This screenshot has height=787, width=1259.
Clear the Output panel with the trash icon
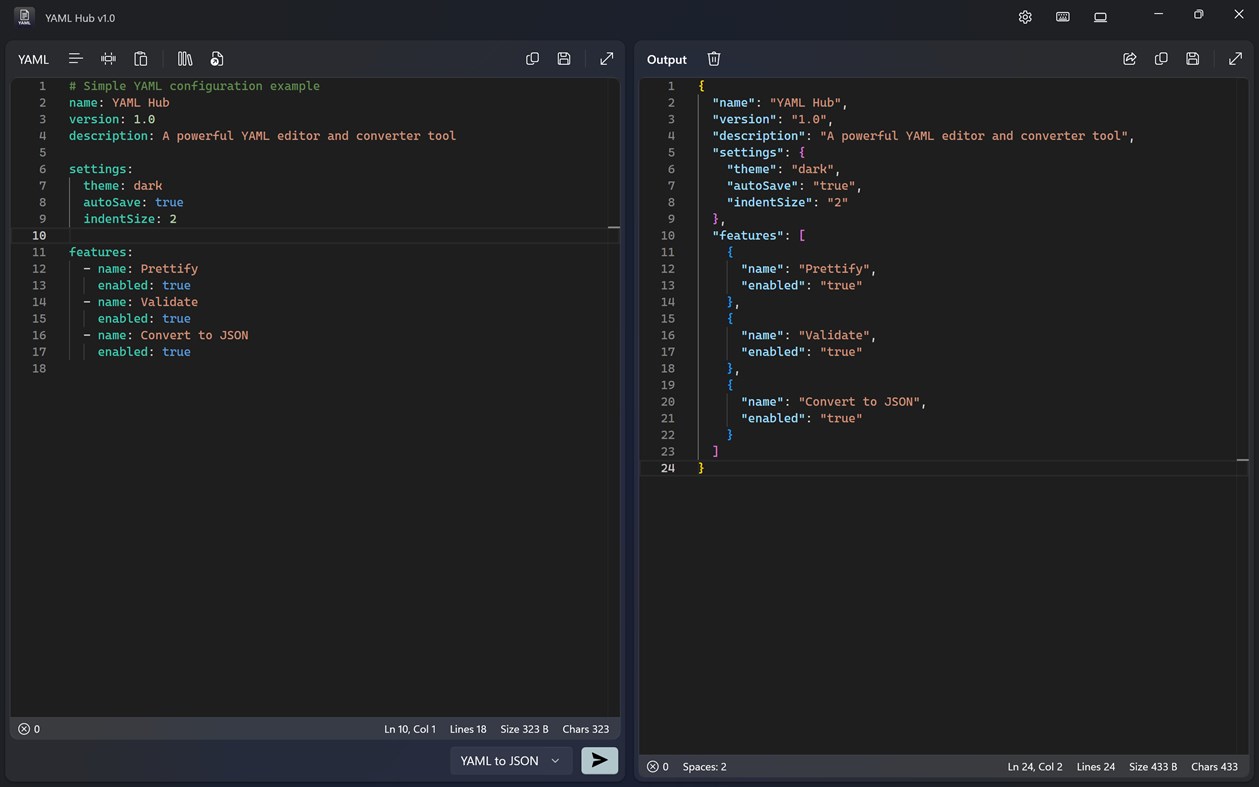714,59
